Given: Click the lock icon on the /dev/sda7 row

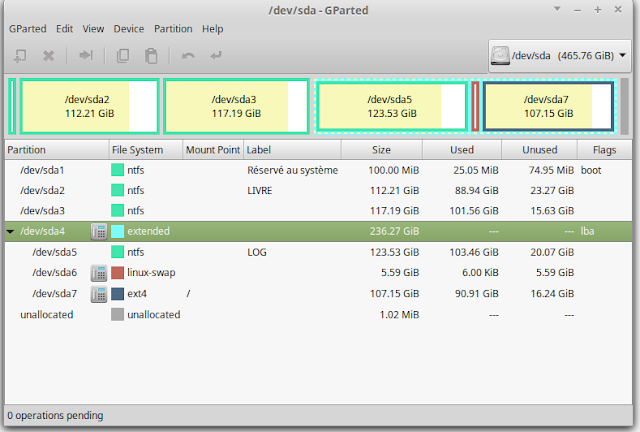Looking at the screenshot, I should pos(99,294).
